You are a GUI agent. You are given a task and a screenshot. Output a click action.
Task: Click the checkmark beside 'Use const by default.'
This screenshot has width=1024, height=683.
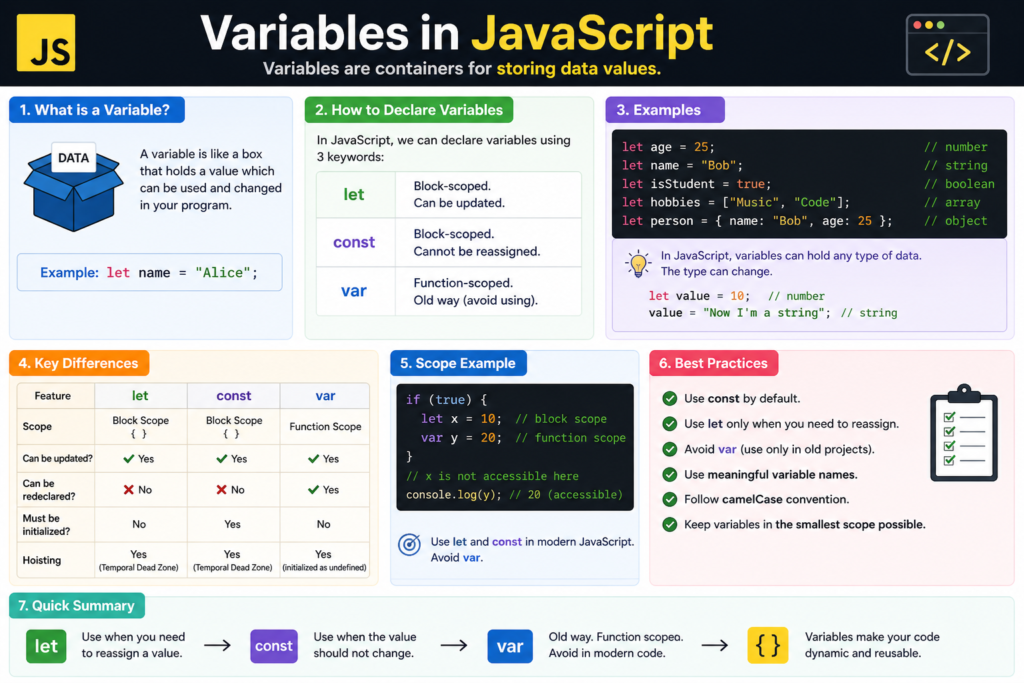(669, 398)
